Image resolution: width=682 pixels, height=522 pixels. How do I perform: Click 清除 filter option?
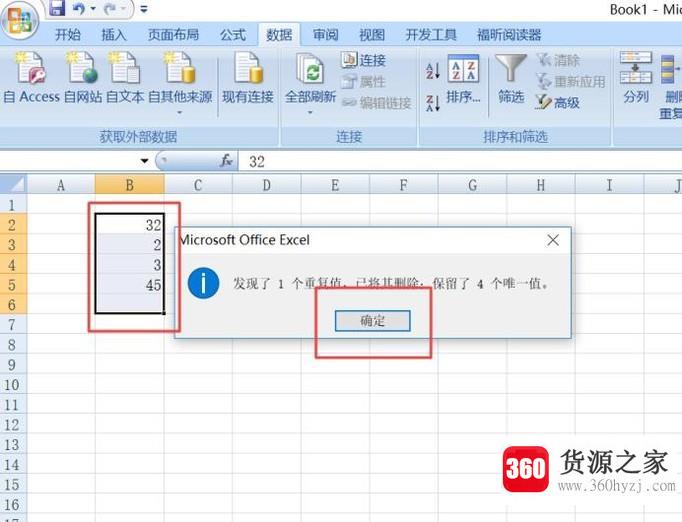(558, 60)
